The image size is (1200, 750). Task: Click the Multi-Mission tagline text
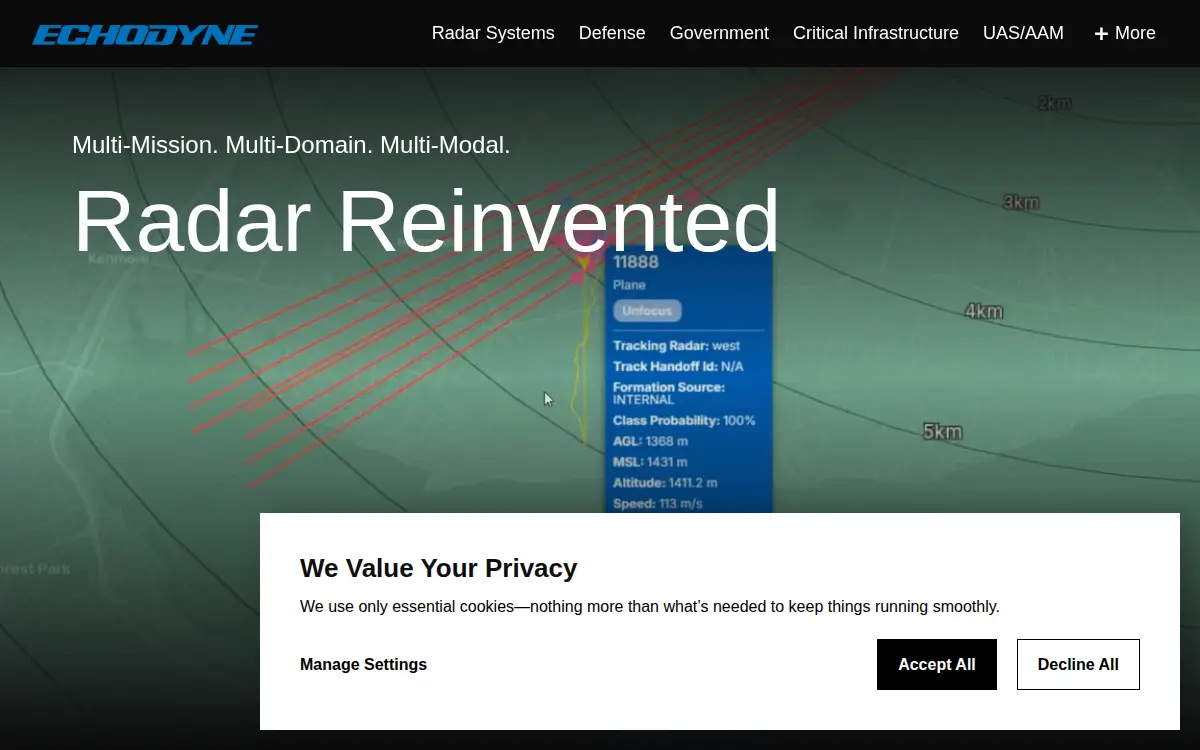291,145
